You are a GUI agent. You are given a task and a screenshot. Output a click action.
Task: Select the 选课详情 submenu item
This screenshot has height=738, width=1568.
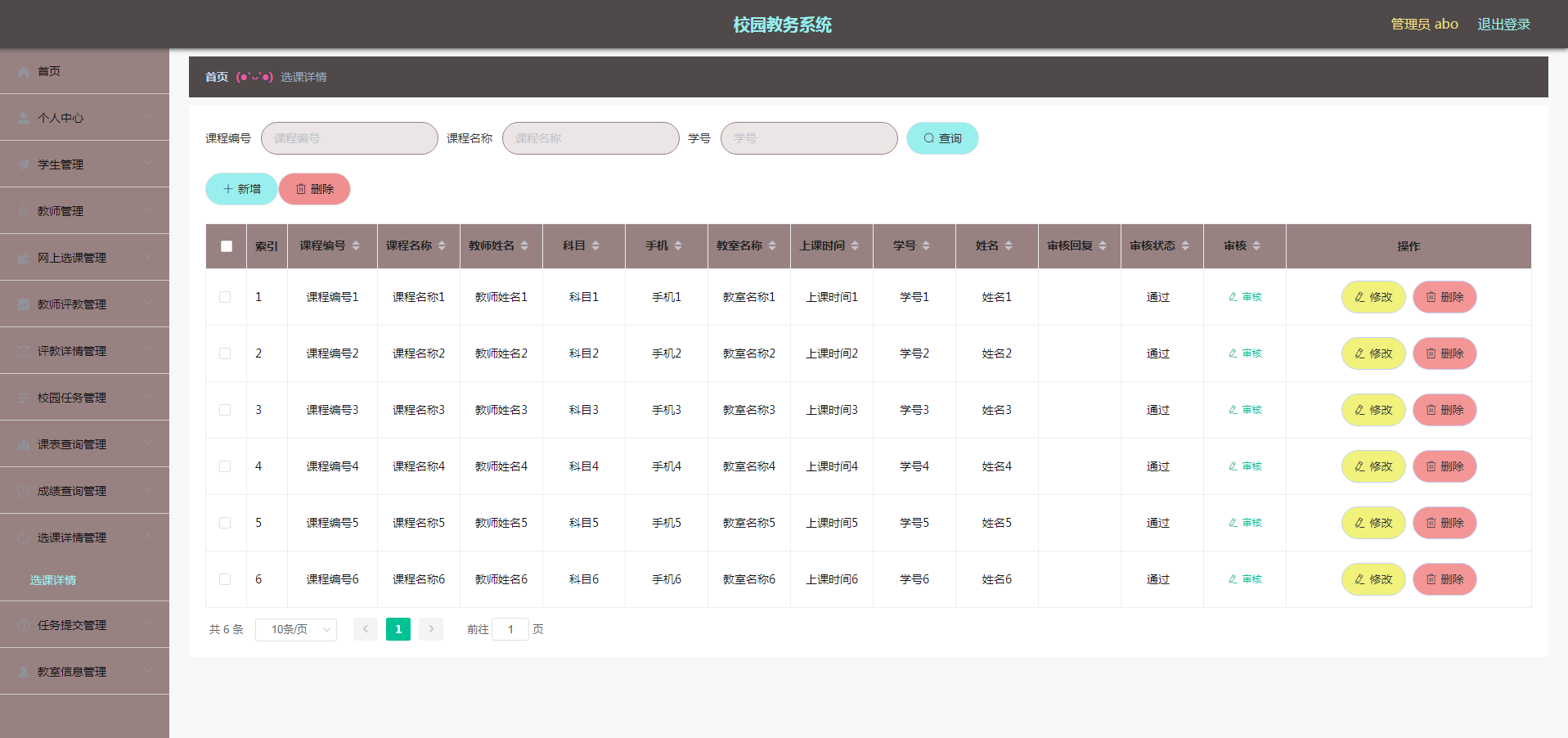point(84,580)
